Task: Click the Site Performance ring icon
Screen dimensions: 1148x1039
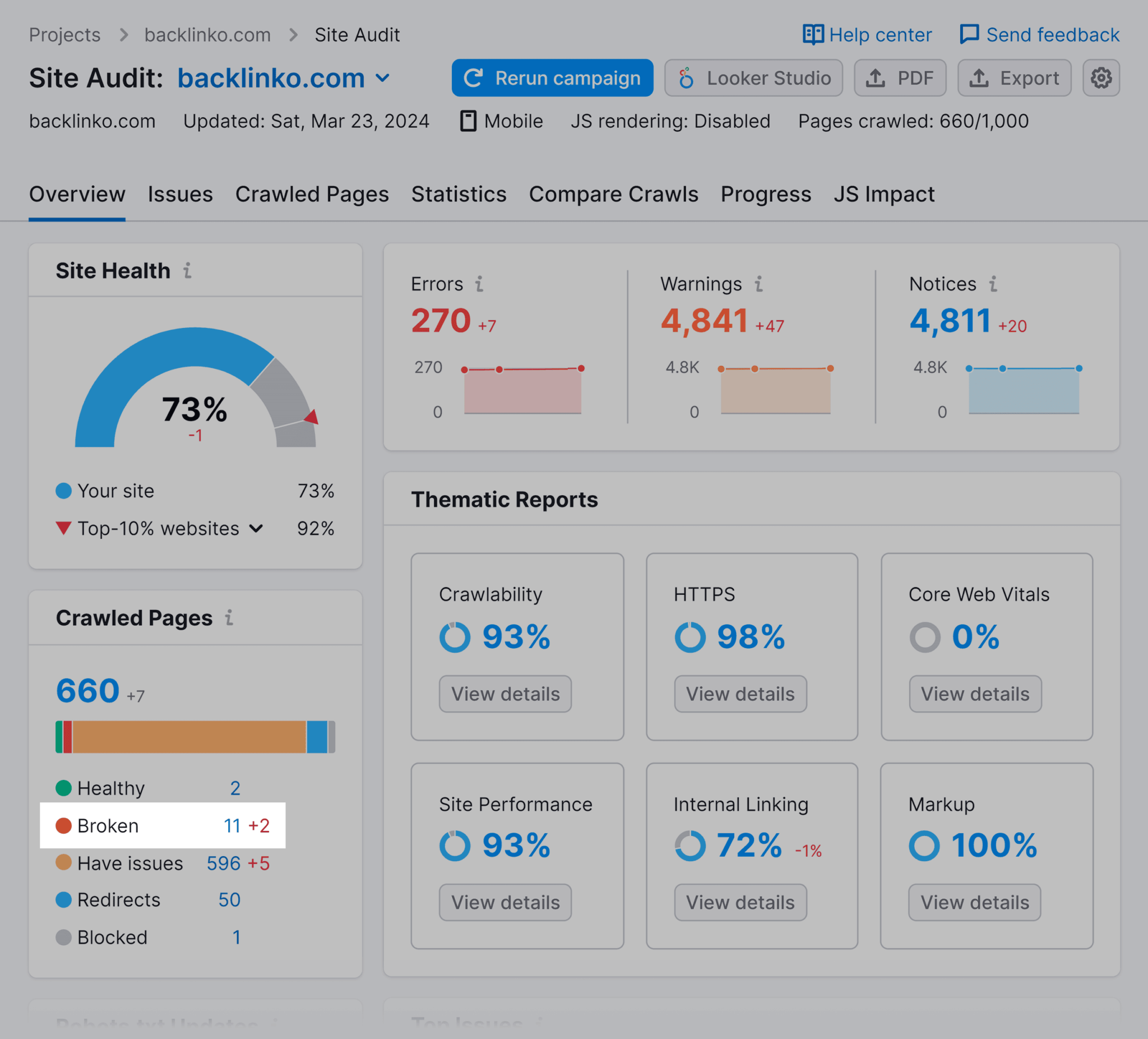Action: click(x=455, y=846)
